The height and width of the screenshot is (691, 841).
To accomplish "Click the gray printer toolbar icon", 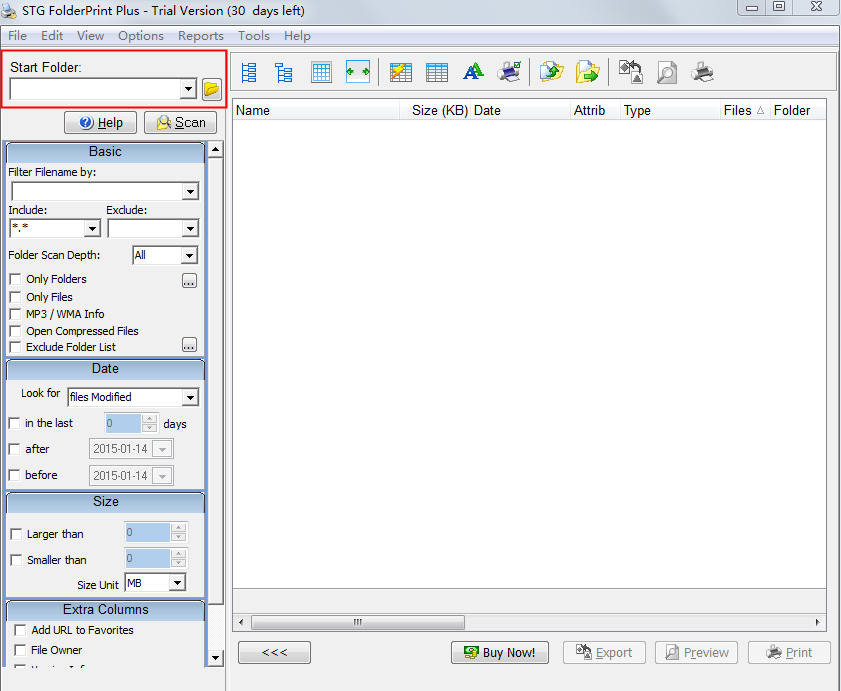I will click(x=702, y=72).
